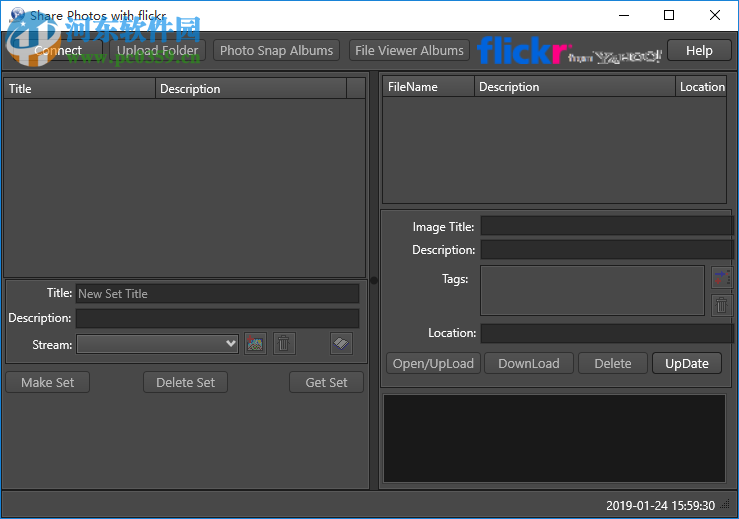Click the splitter handle between panels
The height and width of the screenshot is (519, 739).
pyautogui.click(x=374, y=280)
